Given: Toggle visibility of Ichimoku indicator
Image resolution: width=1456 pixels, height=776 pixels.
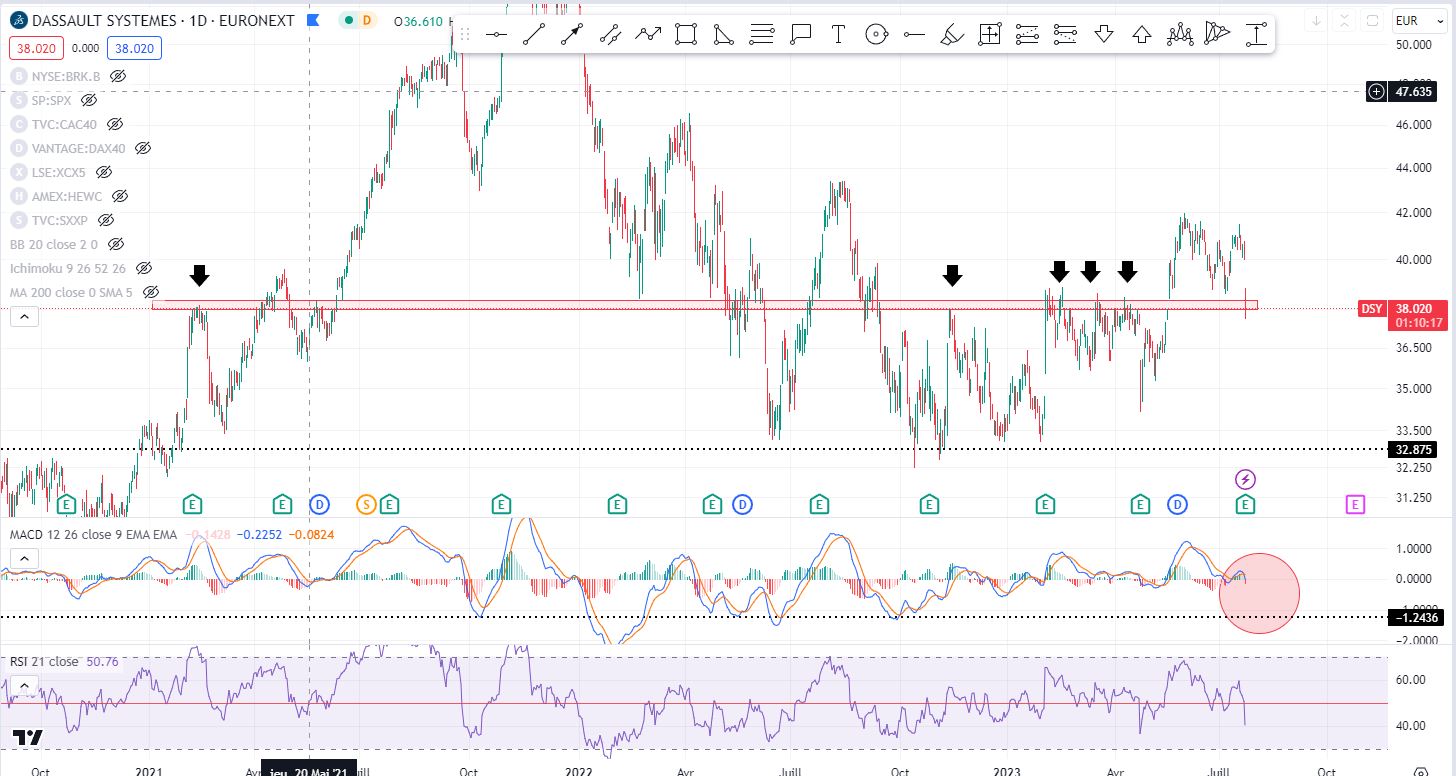Looking at the screenshot, I should (143, 268).
